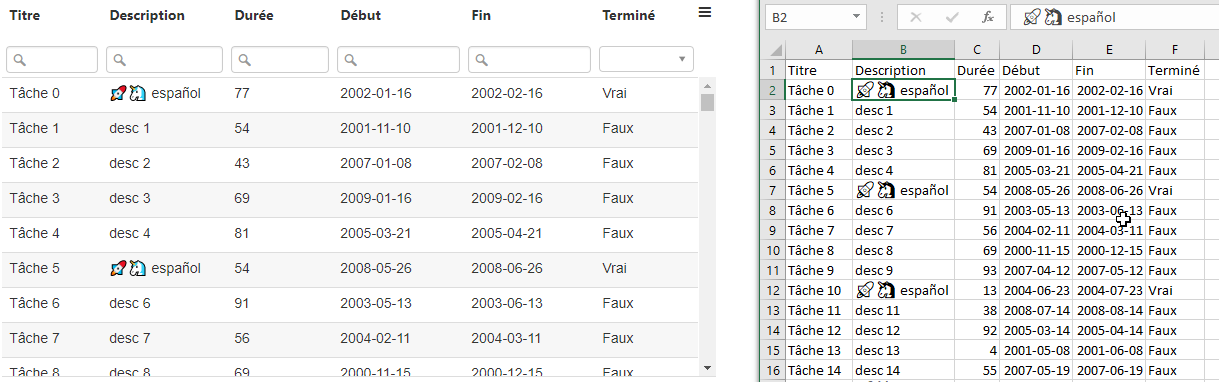Open the hamburger grid menu icon
The image size is (1219, 382).
pos(705,12)
